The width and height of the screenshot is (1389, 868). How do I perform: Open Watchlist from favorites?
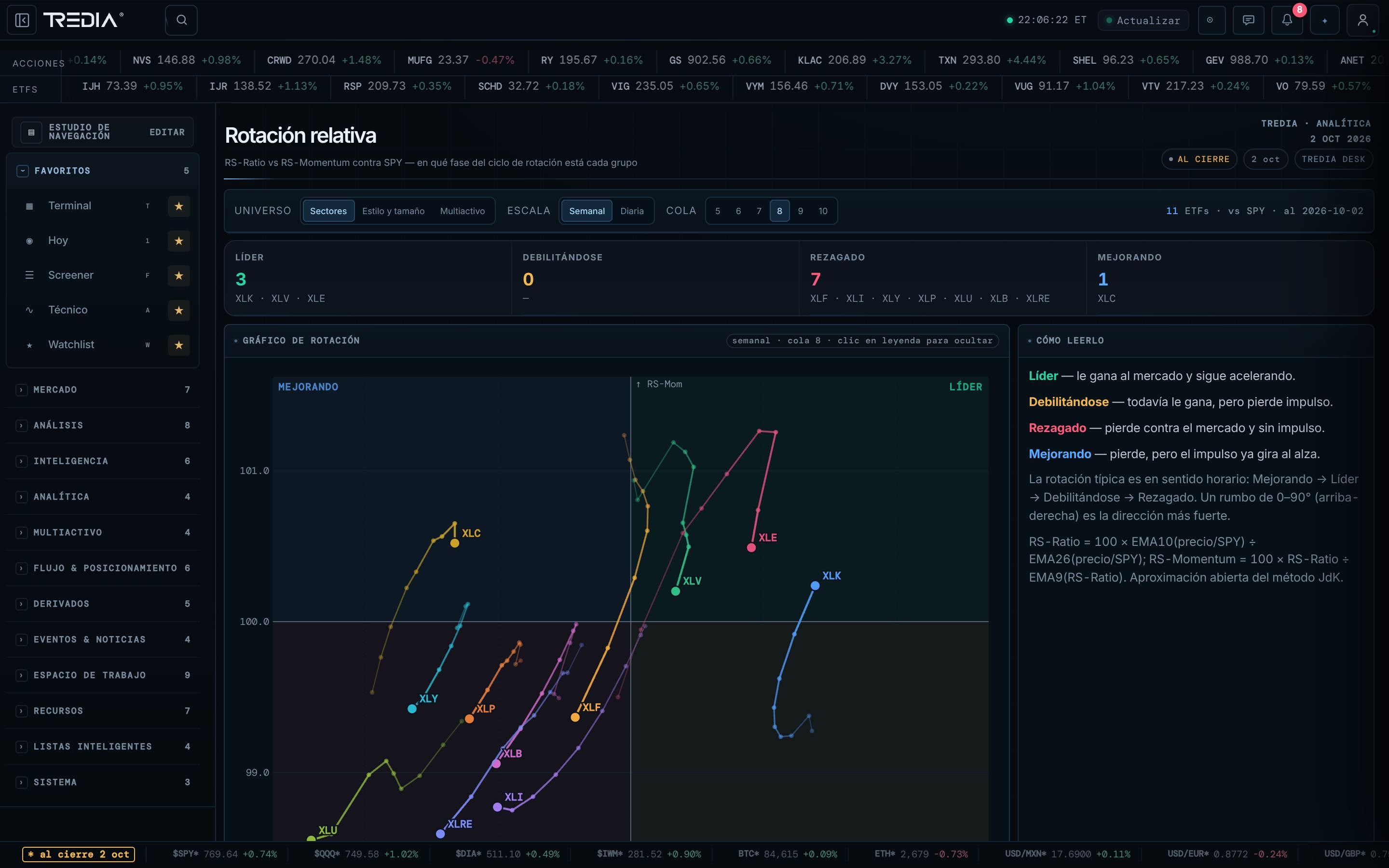click(71, 344)
